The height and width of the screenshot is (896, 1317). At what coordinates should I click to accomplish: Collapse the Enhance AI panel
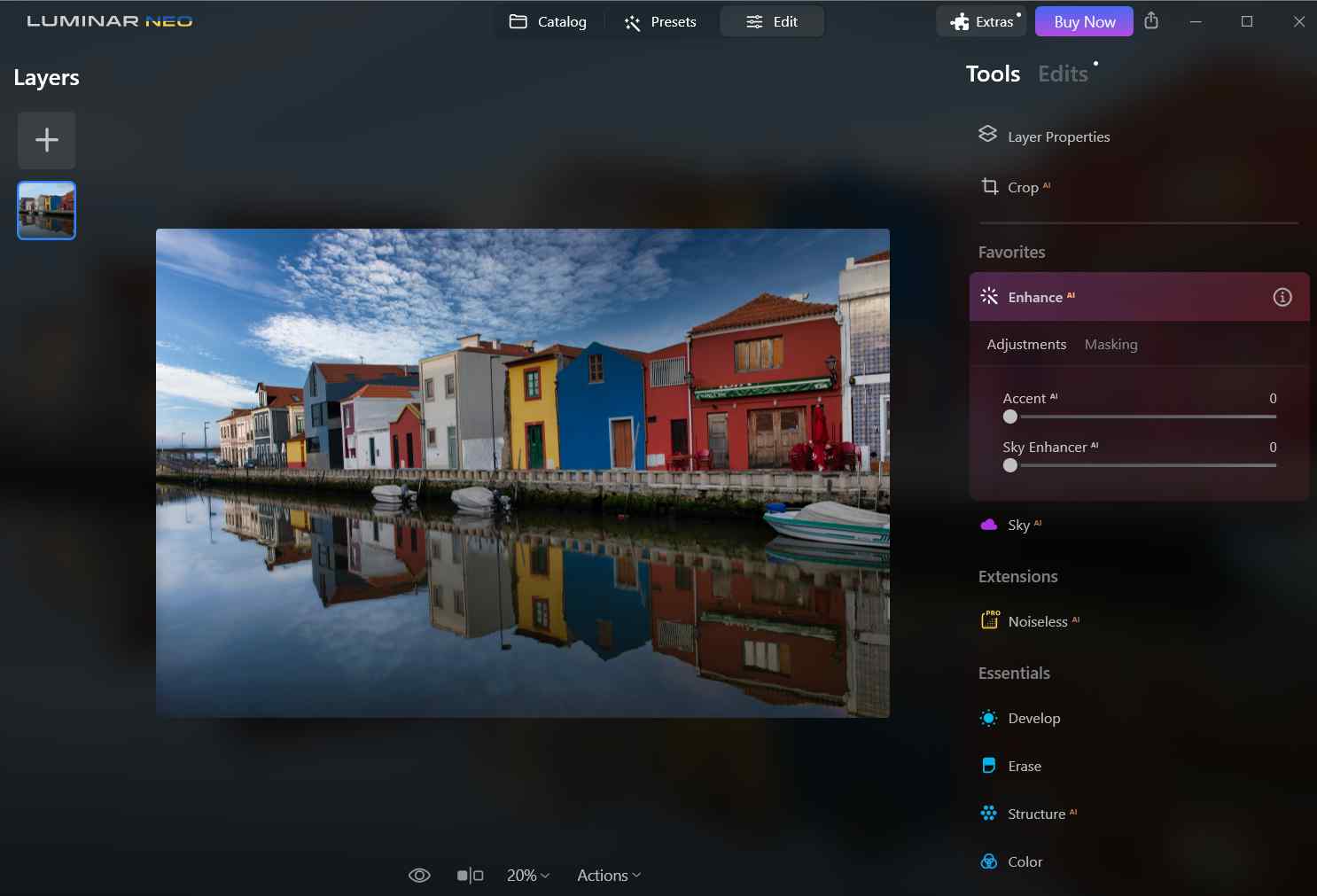coord(1035,297)
